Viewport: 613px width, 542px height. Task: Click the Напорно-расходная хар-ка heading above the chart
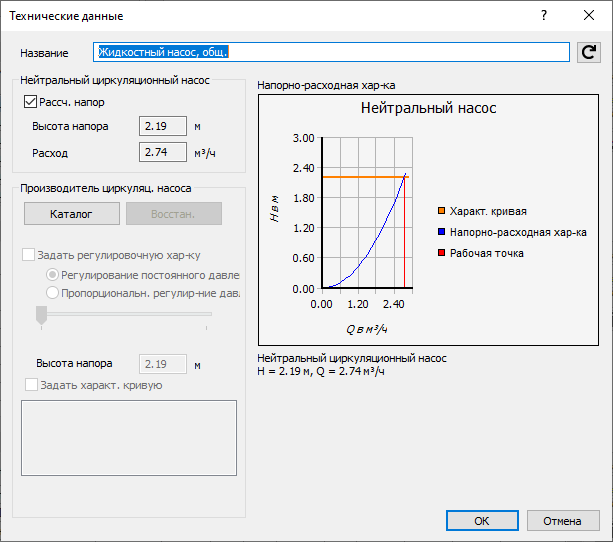click(326, 85)
